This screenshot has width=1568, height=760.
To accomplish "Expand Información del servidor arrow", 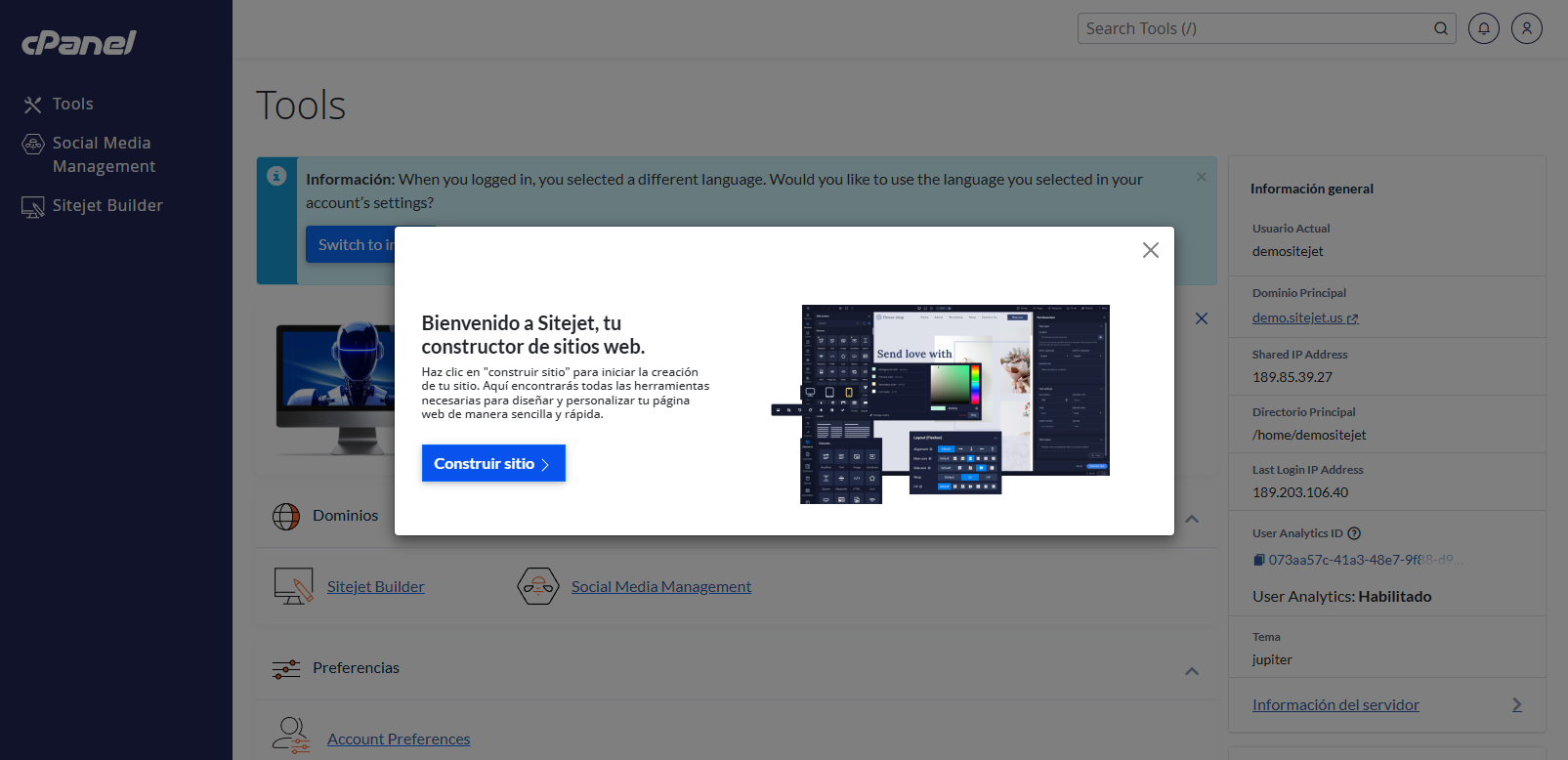I will click(1516, 704).
